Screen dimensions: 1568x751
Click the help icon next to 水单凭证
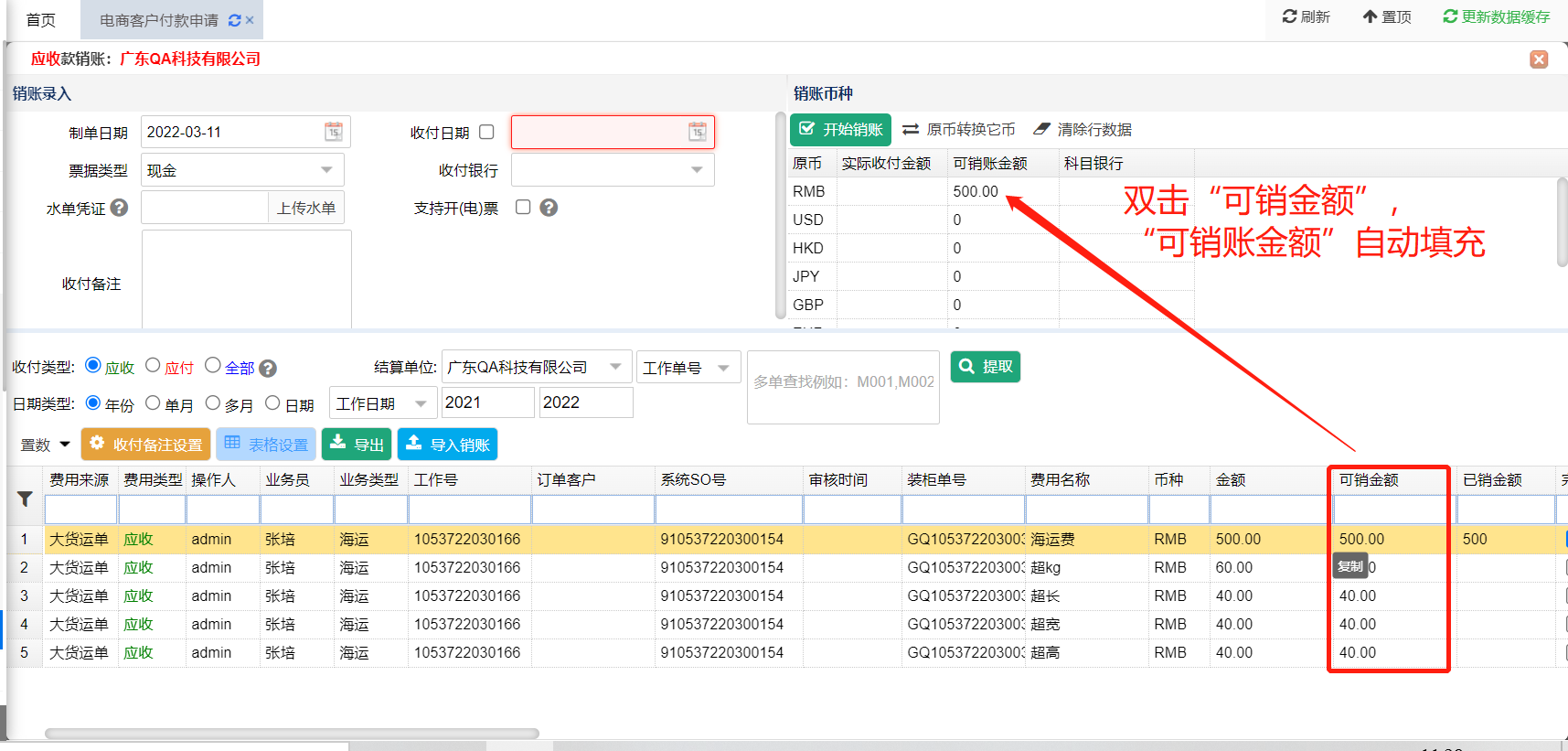(119, 208)
